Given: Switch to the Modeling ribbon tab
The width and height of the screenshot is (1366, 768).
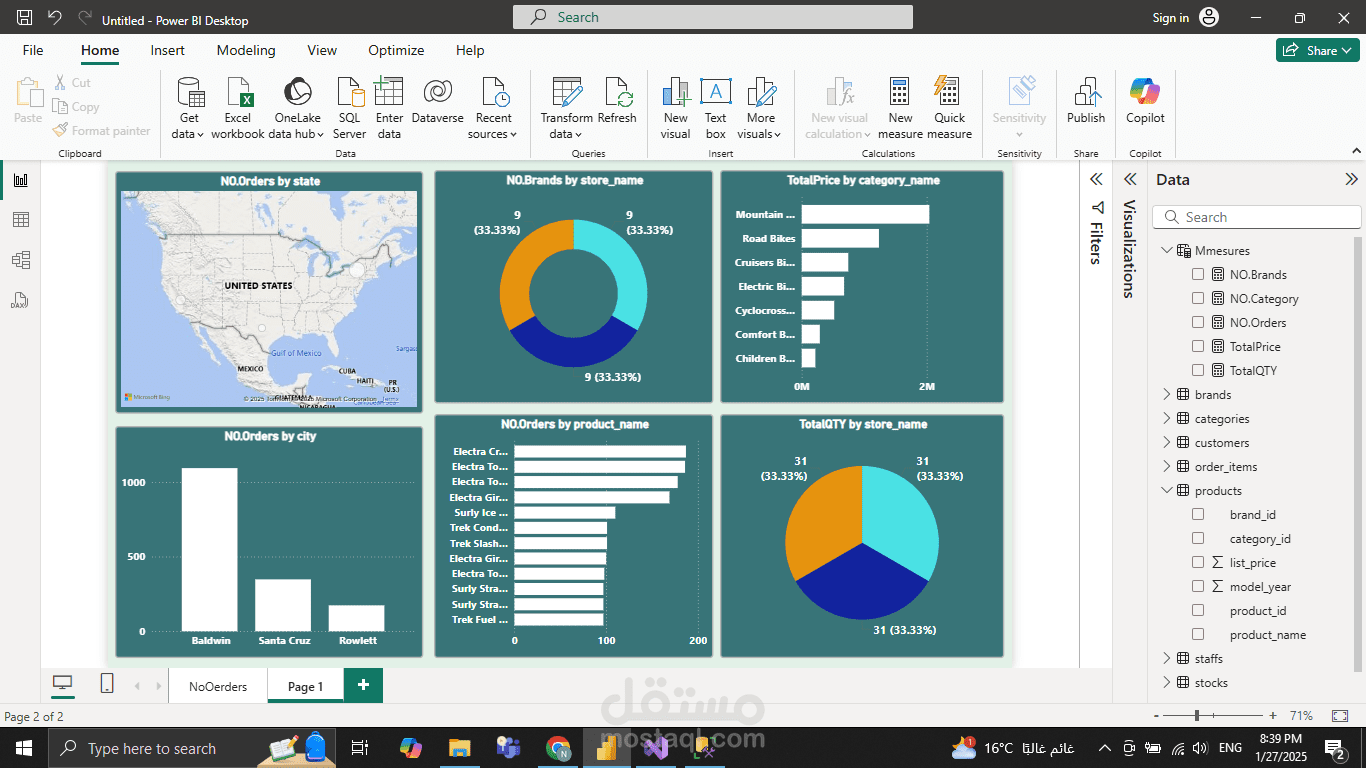Looking at the screenshot, I should tap(246, 50).
